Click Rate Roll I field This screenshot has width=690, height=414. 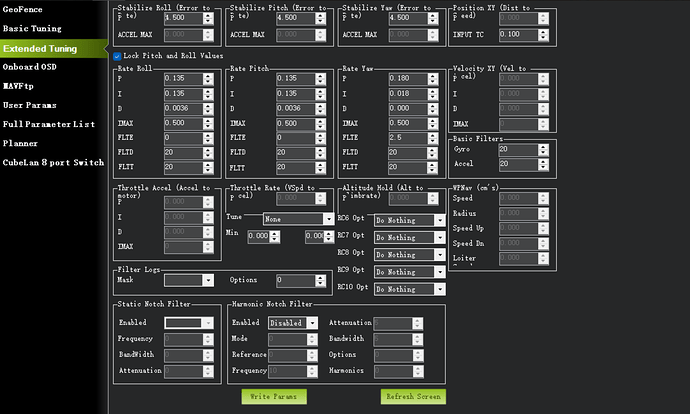(184, 94)
